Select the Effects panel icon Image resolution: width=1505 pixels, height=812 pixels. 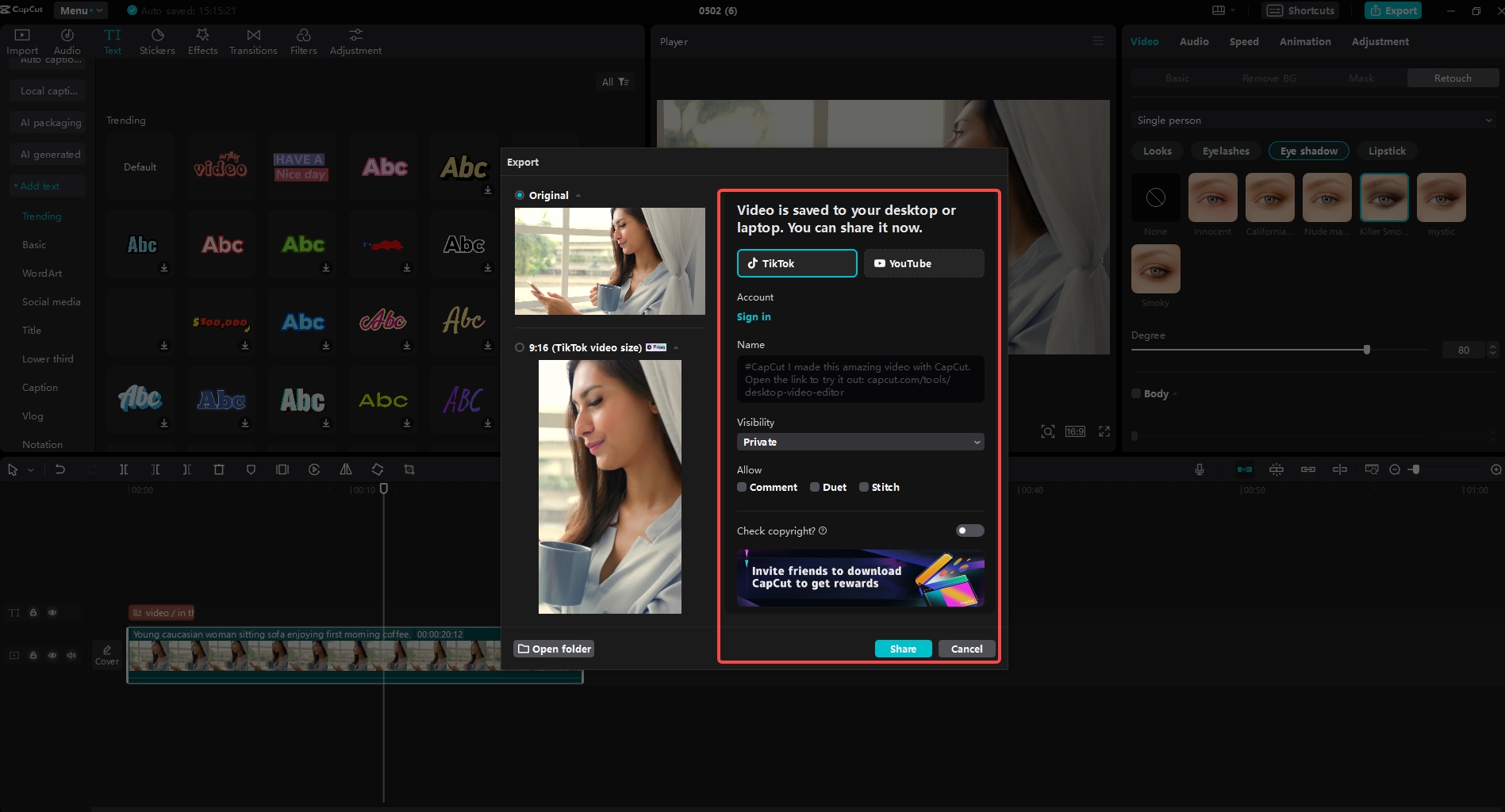(202, 40)
